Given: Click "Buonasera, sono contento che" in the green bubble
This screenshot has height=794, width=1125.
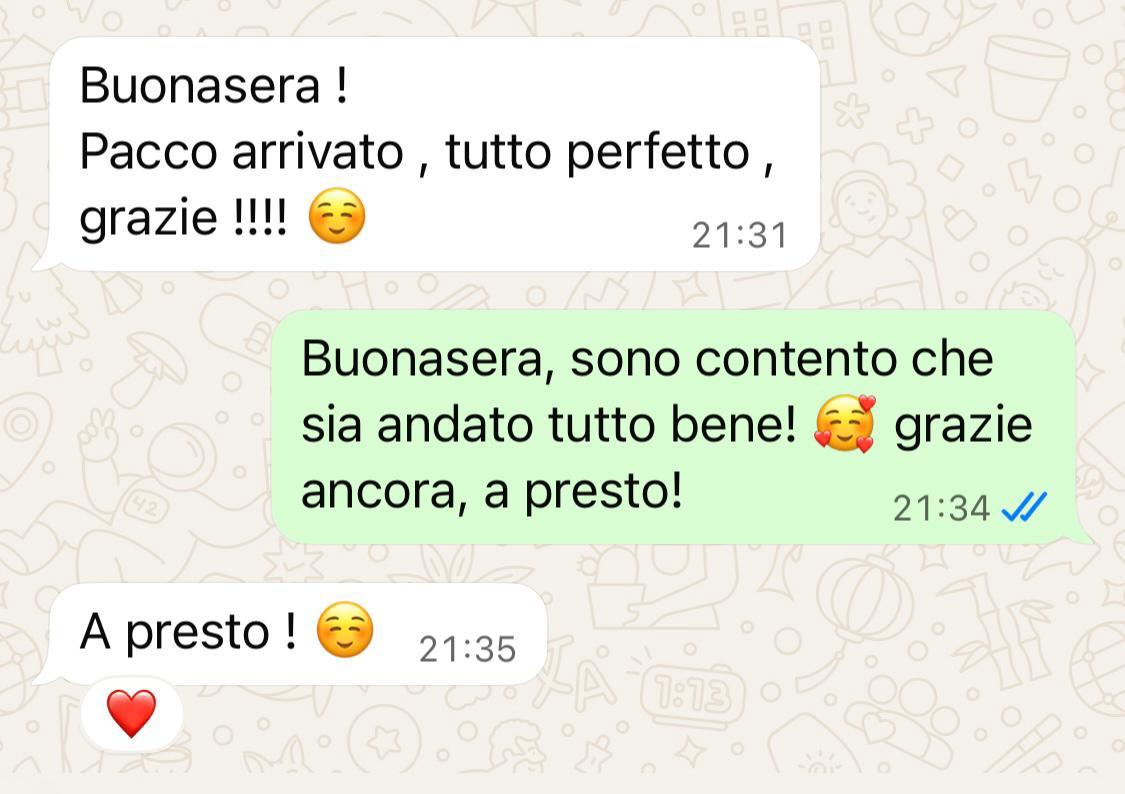Looking at the screenshot, I should (647, 359).
